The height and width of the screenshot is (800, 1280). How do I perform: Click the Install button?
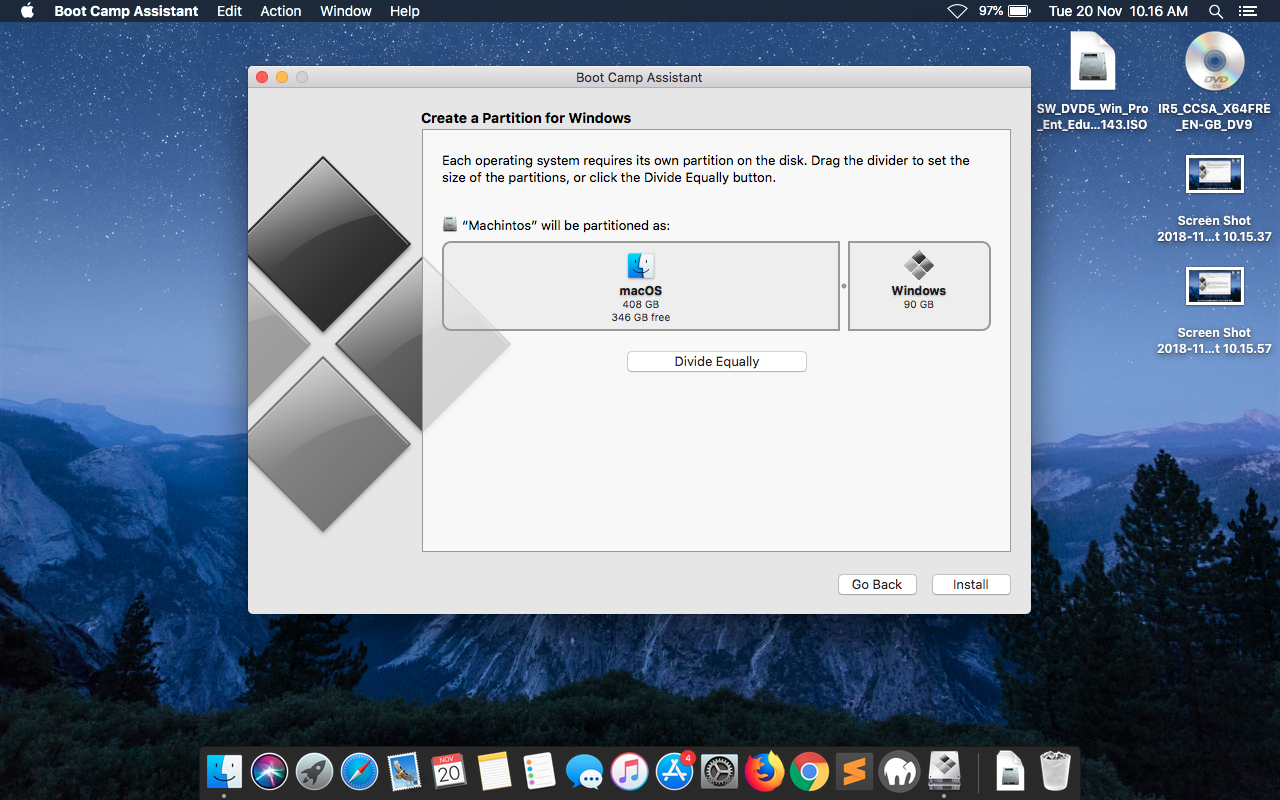coord(970,585)
